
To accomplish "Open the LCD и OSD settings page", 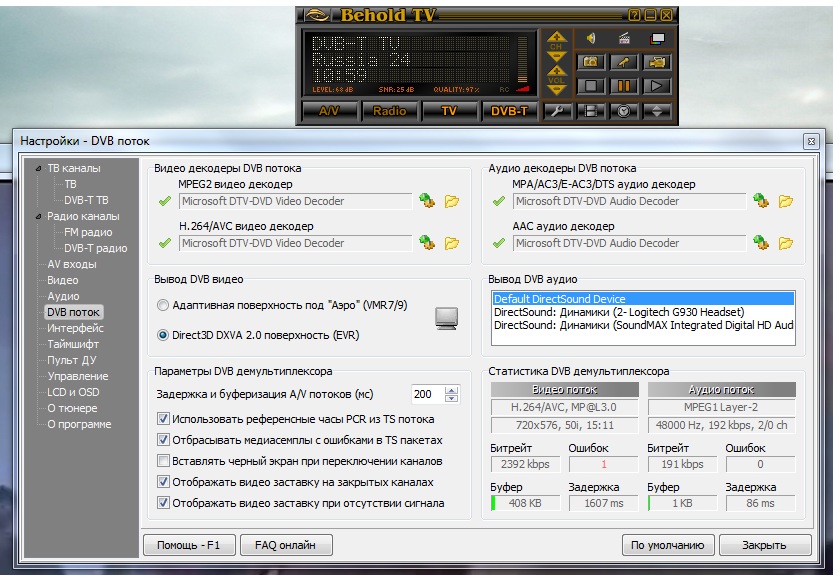I will pos(73,392).
